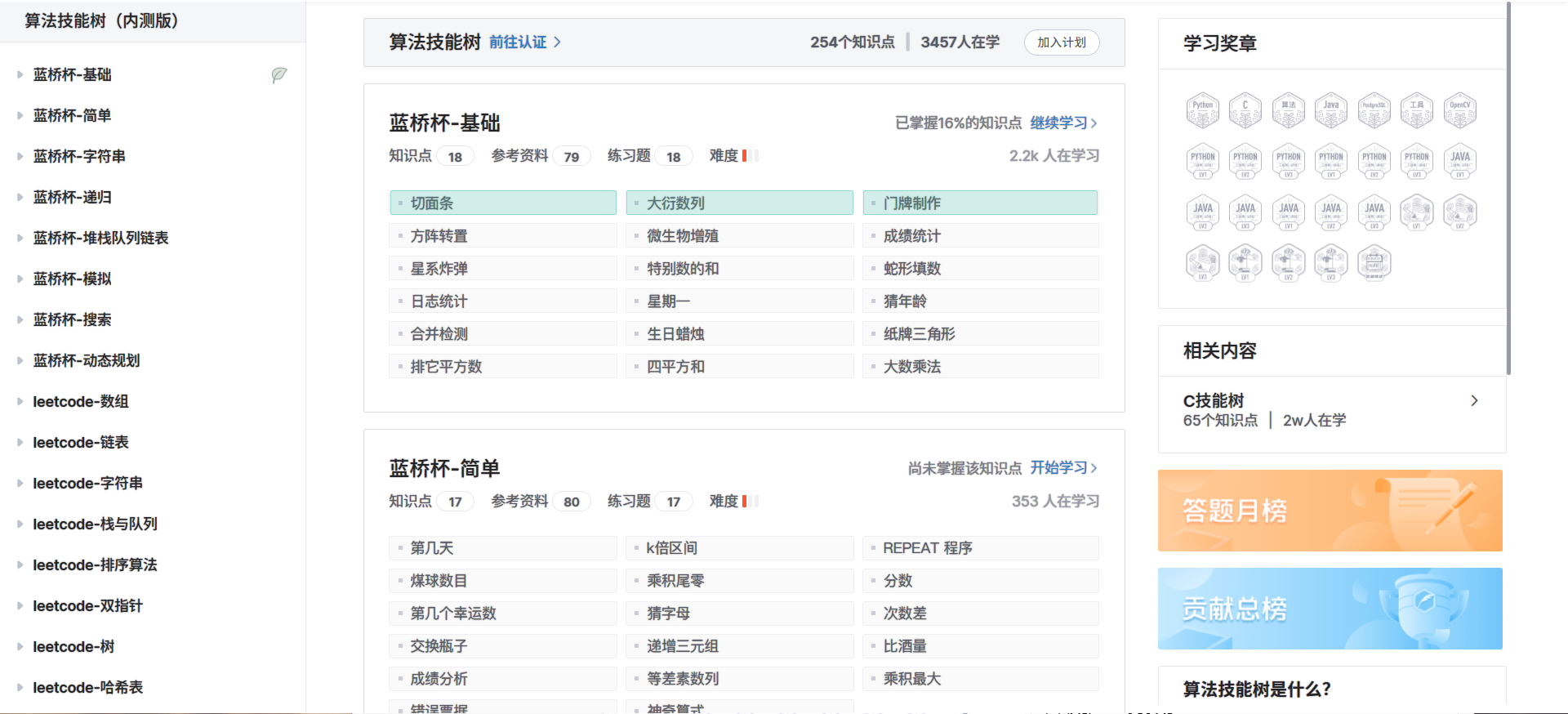This screenshot has width=1568, height=714.
Task: Open the 蛇形填数 knowledge point
Action: pyautogui.click(x=980, y=268)
